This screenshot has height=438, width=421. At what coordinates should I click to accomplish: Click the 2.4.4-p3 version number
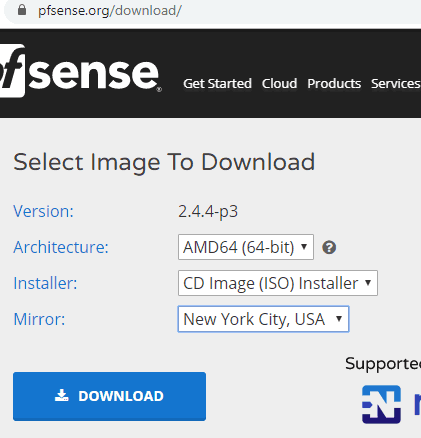pyautogui.click(x=208, y=211)
